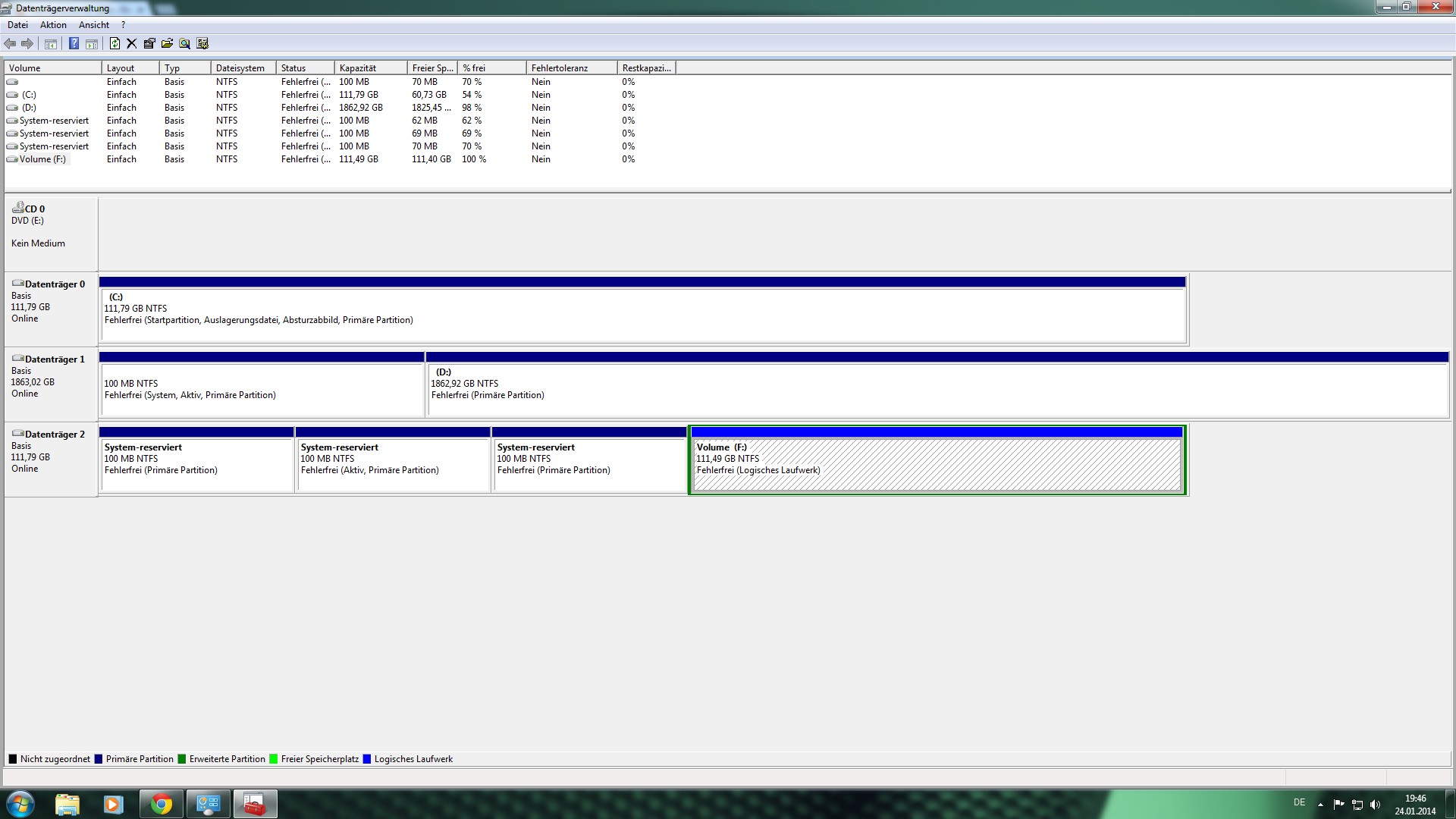Open the Datei menu

tap(17, 25)
